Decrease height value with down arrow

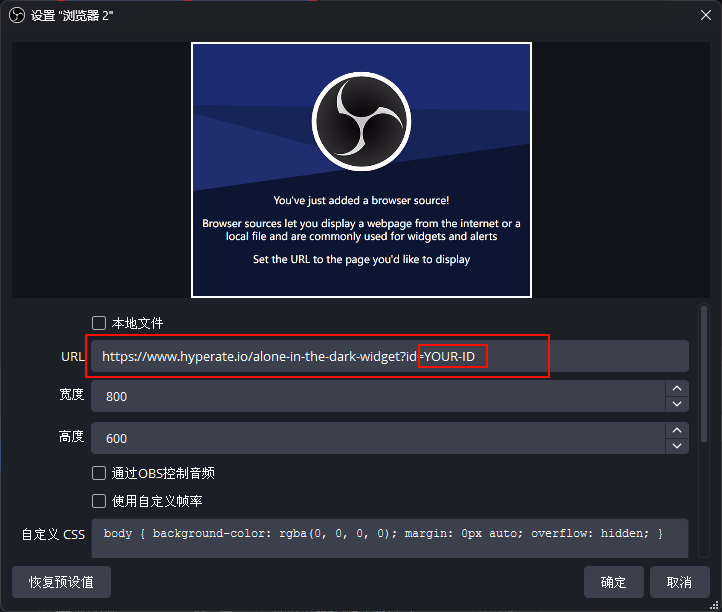tap(677, 446)
